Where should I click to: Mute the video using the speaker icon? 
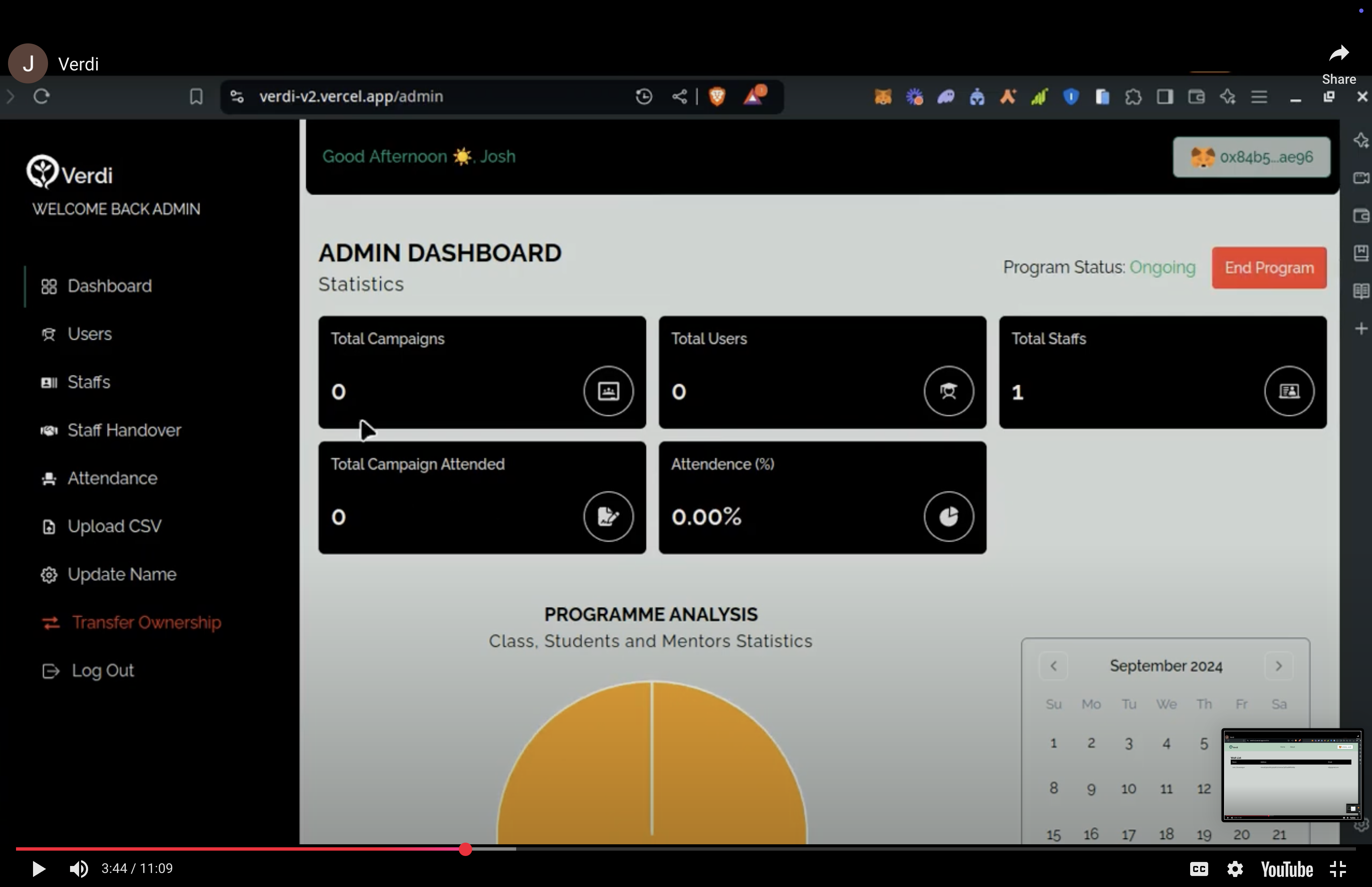(78, 869)
